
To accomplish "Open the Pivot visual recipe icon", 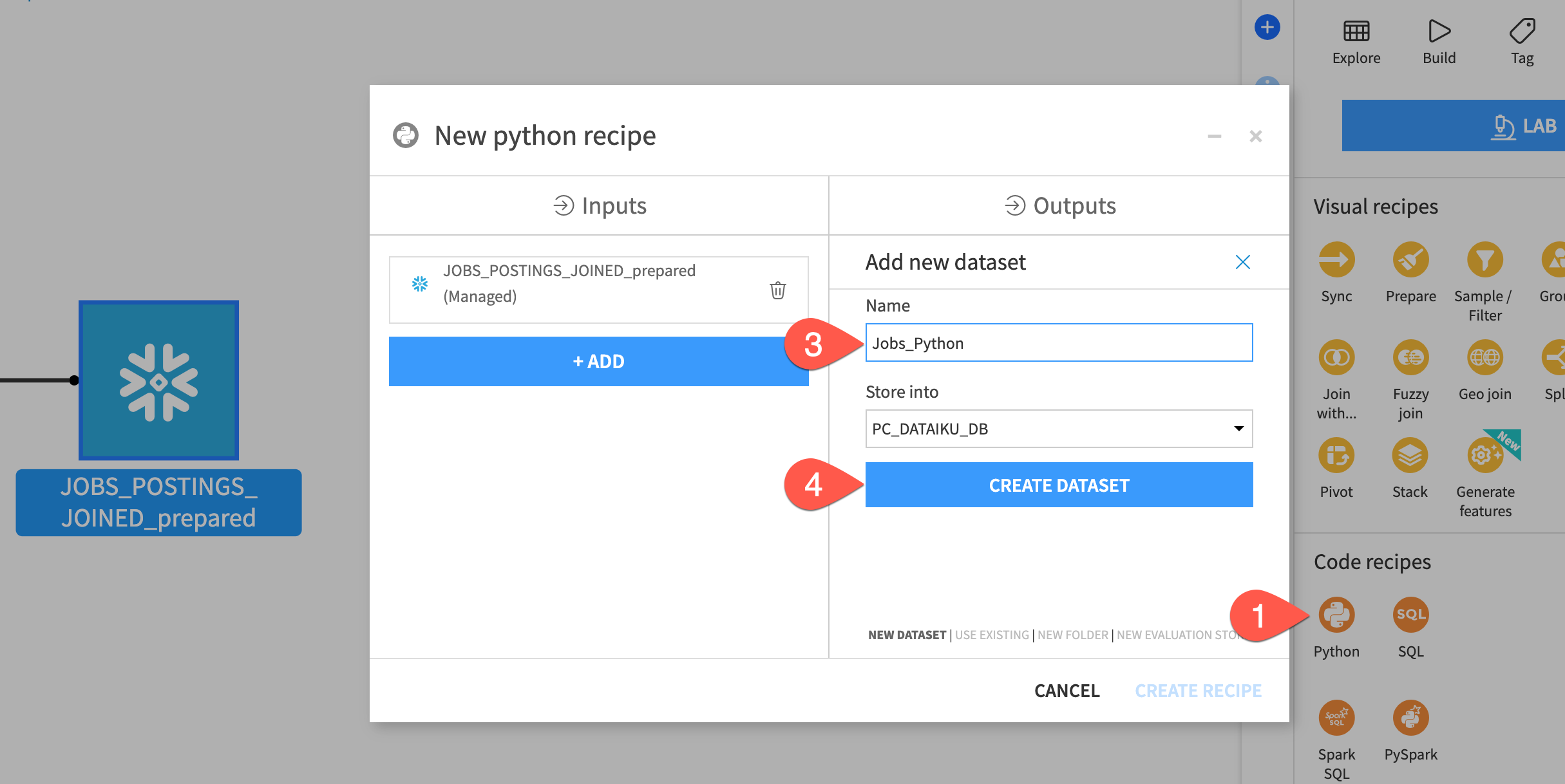I will click(1336, 456).
